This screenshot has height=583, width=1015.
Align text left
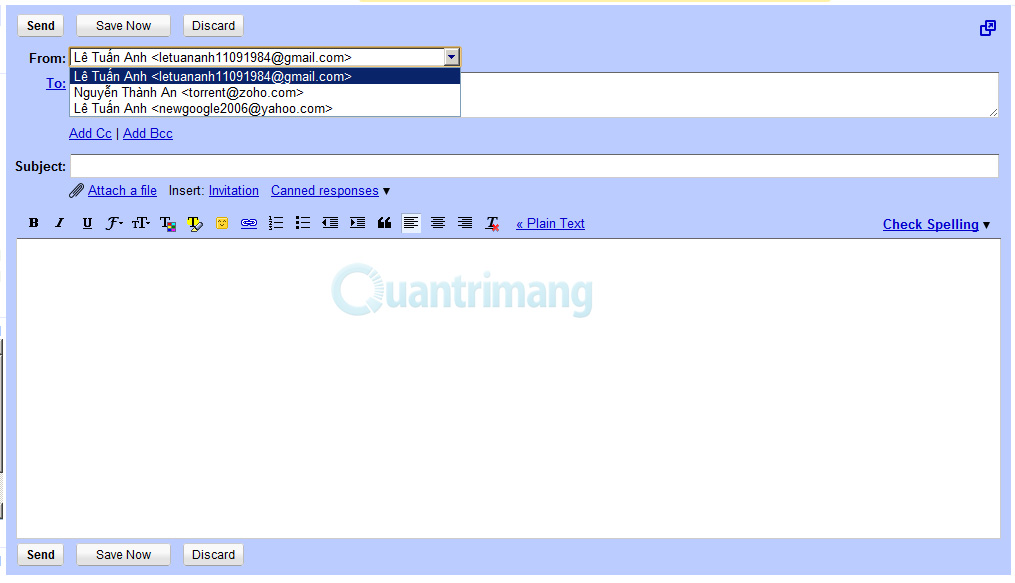411,223
